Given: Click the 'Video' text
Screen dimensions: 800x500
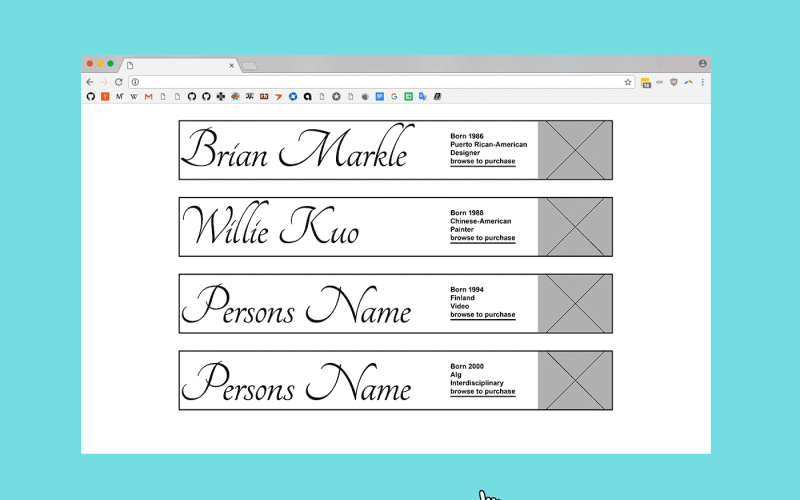Looking at the screenshot, I should pos(460,306).
